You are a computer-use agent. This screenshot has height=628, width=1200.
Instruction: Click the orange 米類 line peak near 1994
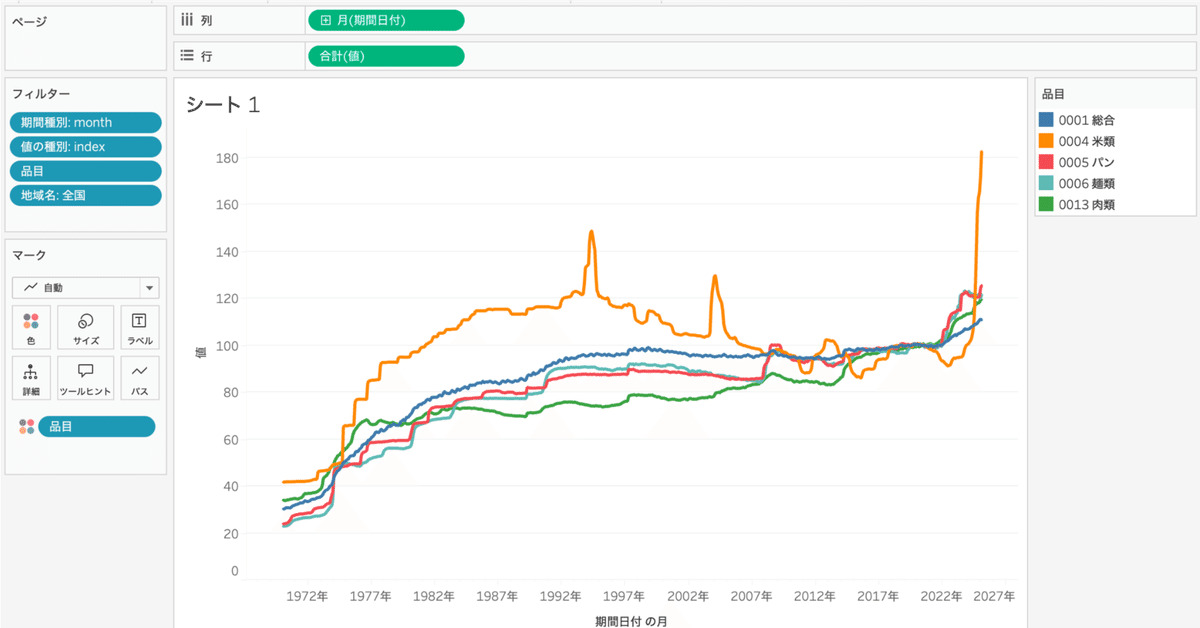pos(592,233)
